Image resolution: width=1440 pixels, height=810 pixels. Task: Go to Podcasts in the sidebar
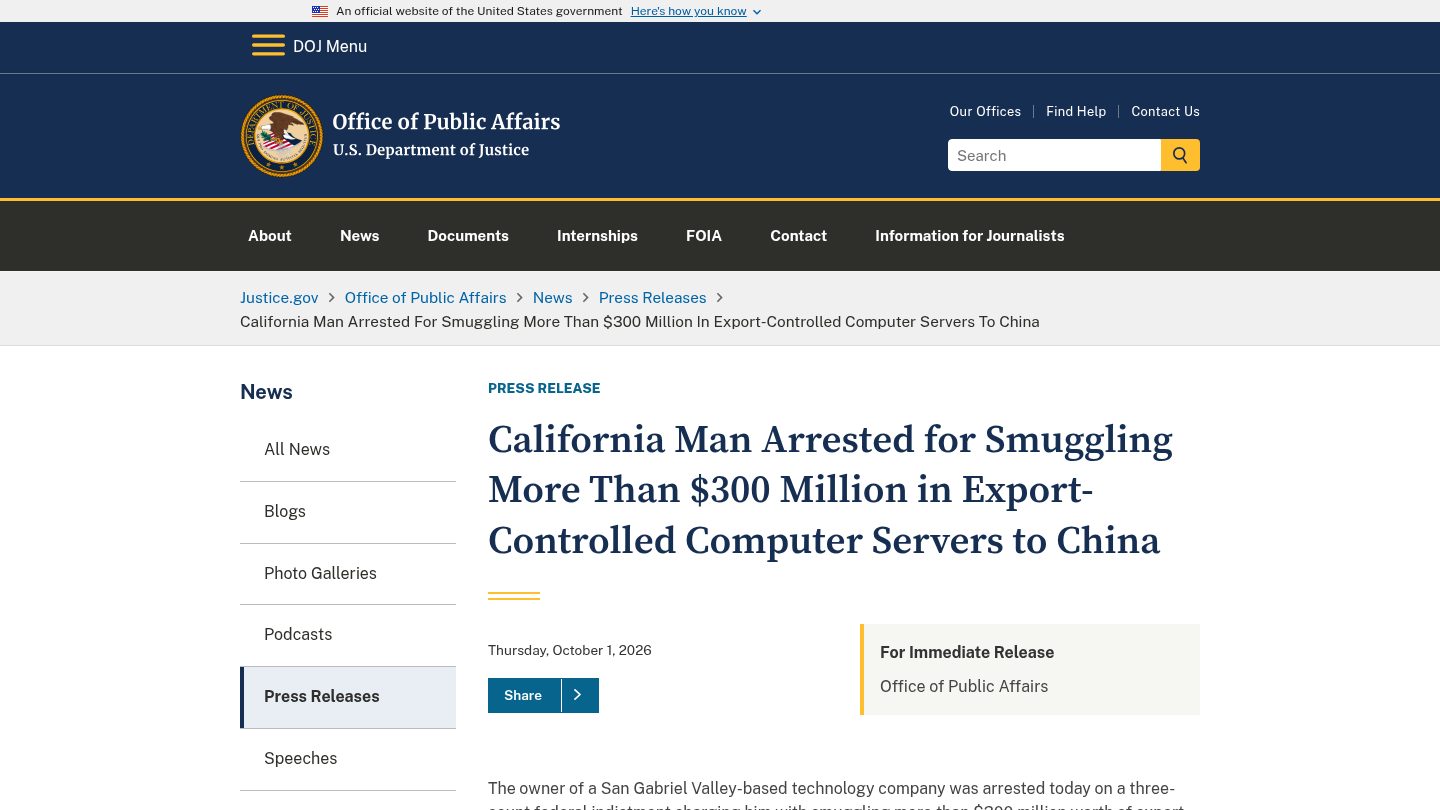(x=348, y=635)
